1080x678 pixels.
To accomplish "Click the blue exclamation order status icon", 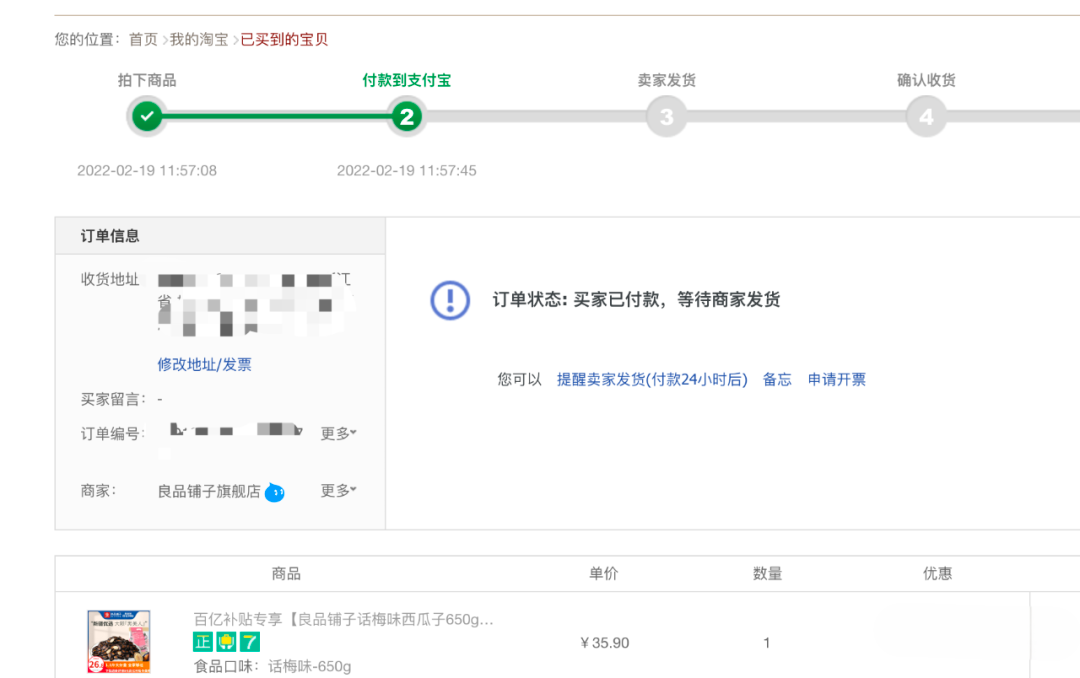I will pyautogui.click(x=450, y=300).
